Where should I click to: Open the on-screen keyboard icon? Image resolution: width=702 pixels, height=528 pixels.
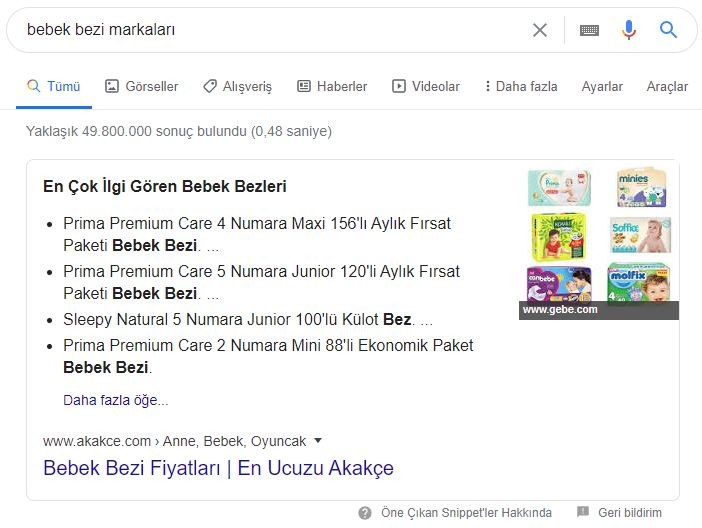(589, 30)
